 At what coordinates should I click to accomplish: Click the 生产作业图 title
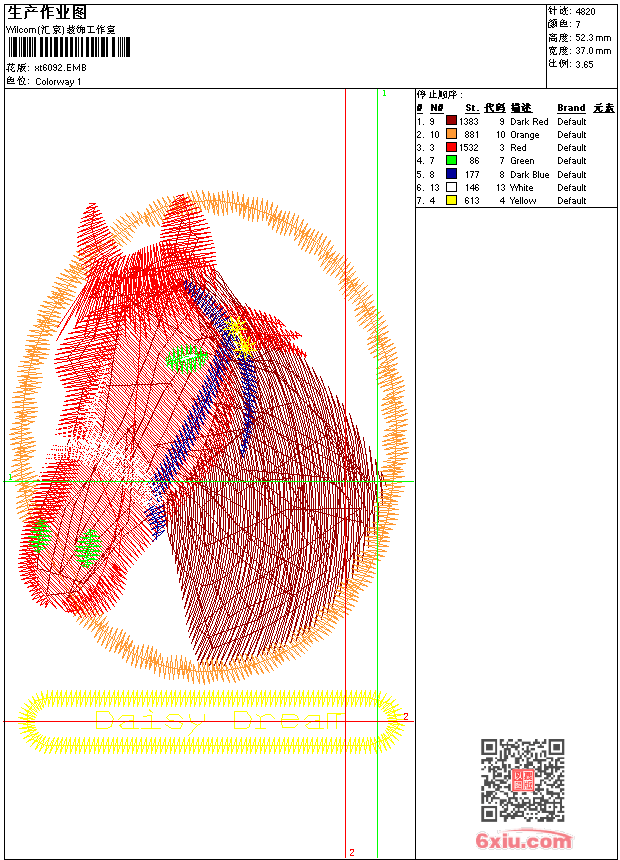click(47, 13)
